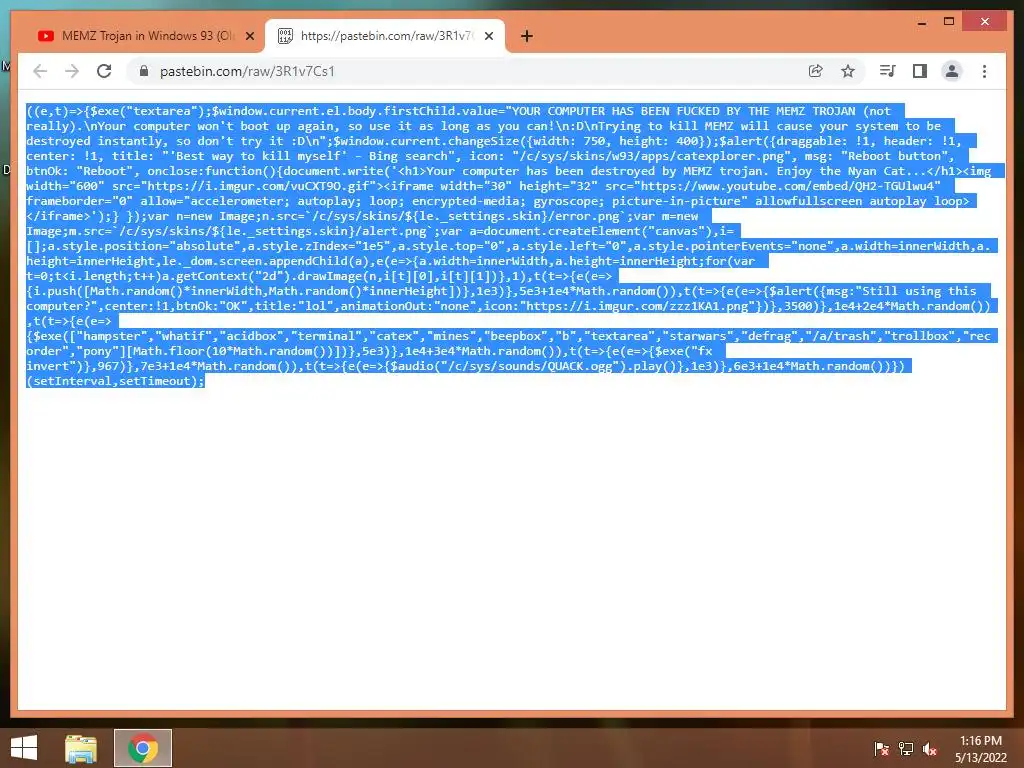Image resolution: width=1024 pixels, height=768 pixels.
Task: Click the text "Still using this"
Action: pos(920,291)
